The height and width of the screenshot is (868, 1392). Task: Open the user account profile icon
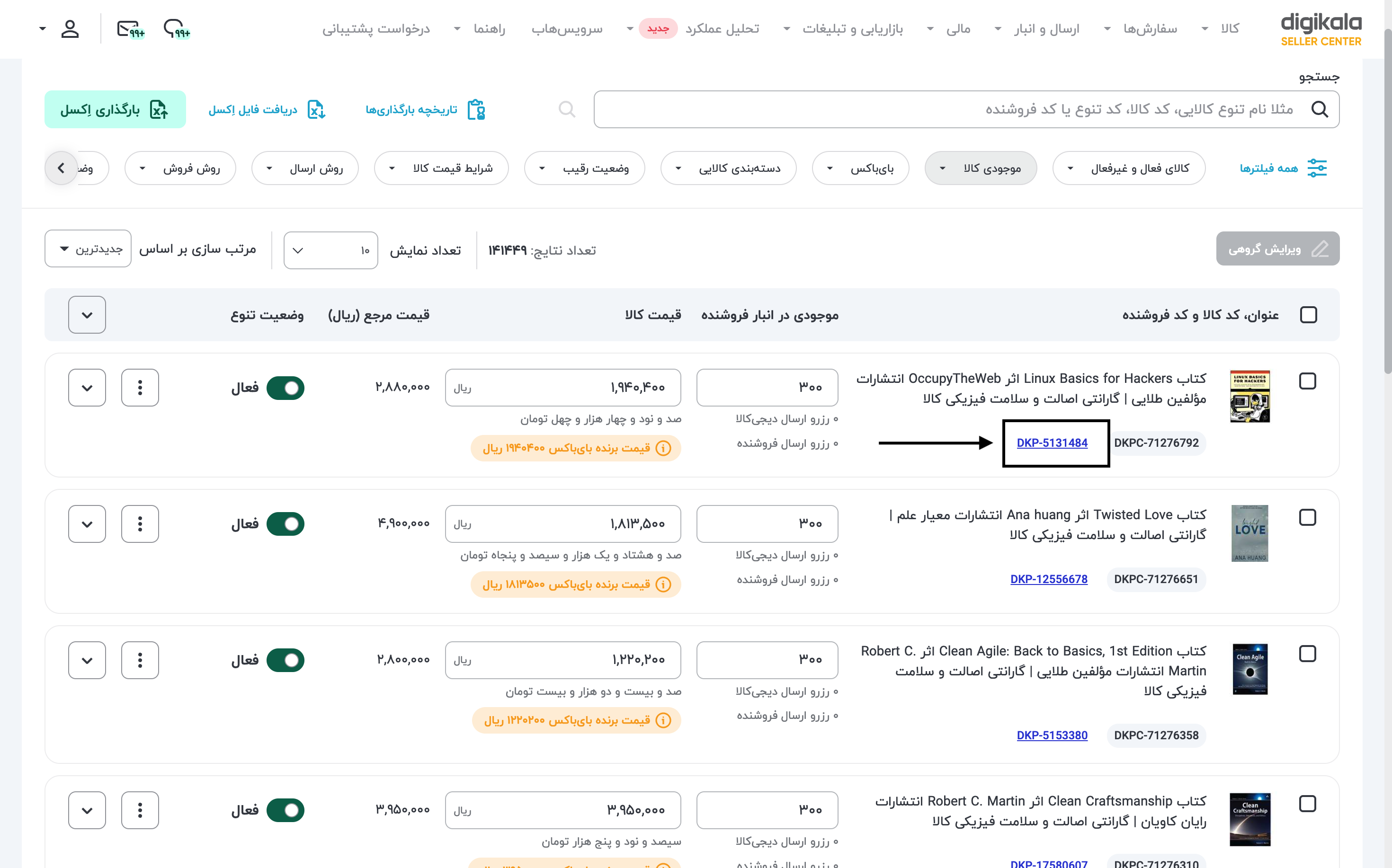coord(70,29)
